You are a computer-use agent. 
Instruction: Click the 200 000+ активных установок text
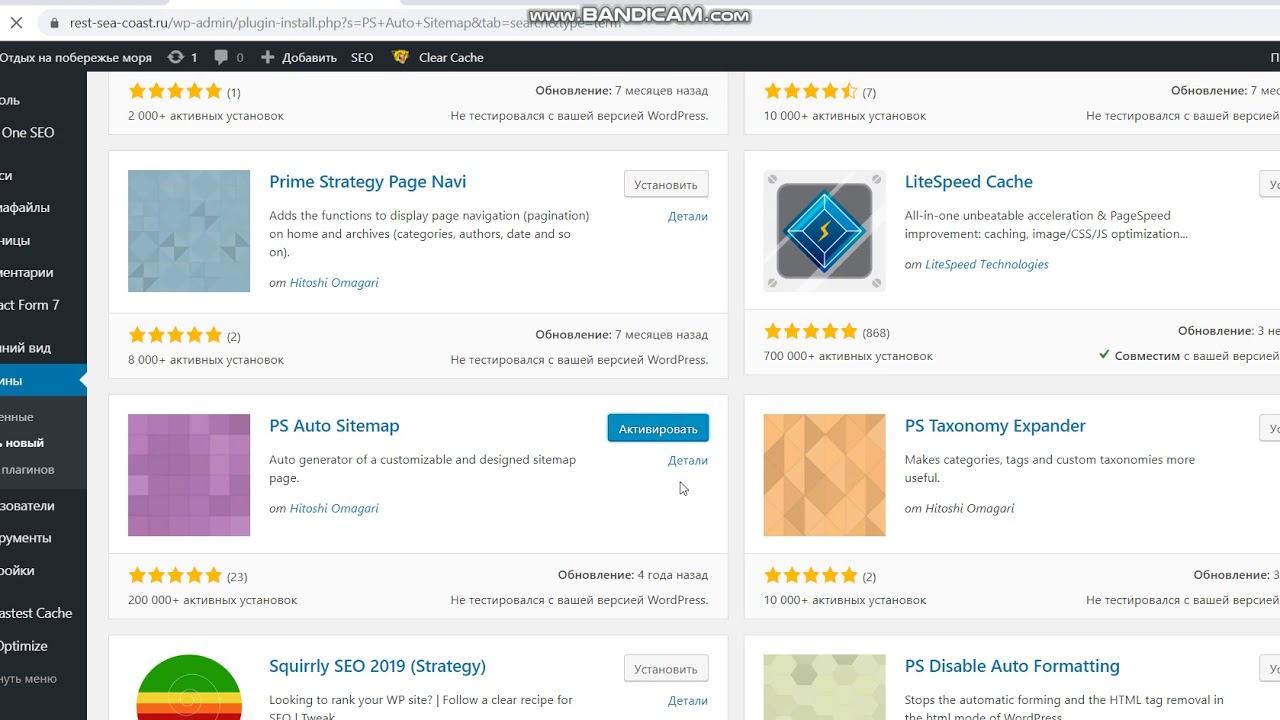212,600
